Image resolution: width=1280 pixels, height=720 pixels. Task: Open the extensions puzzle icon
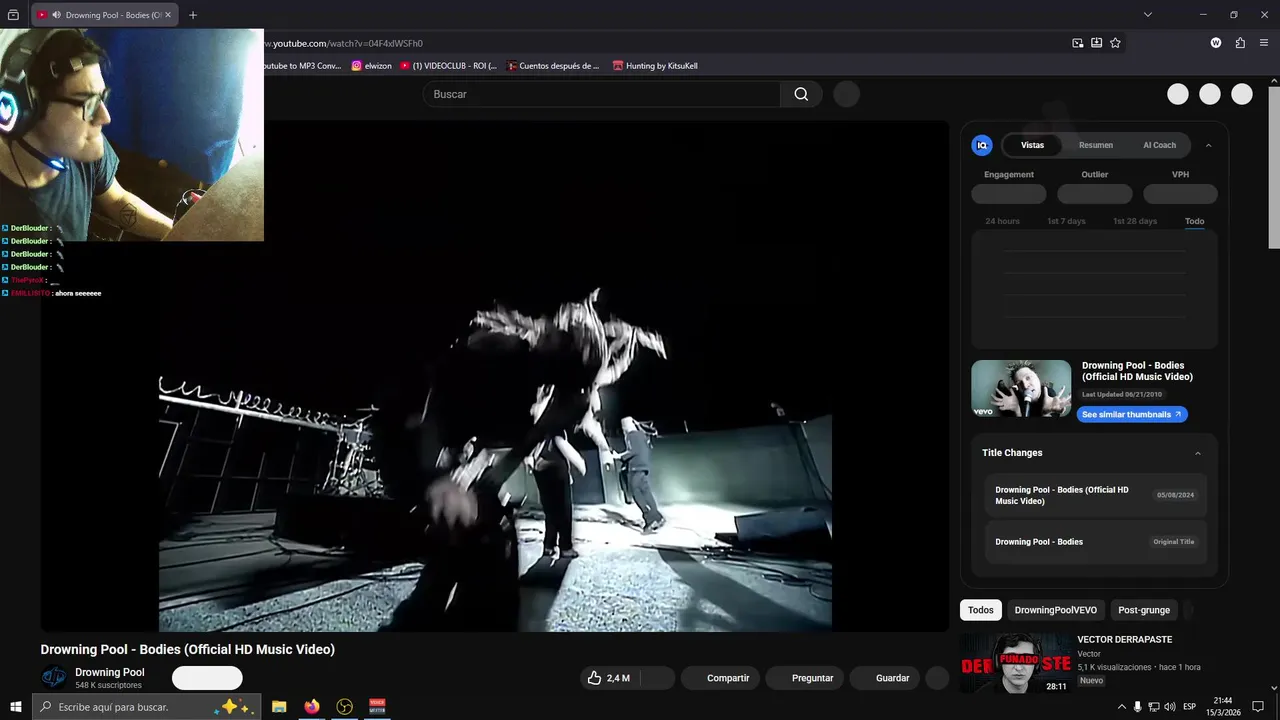coord(1240,43)
